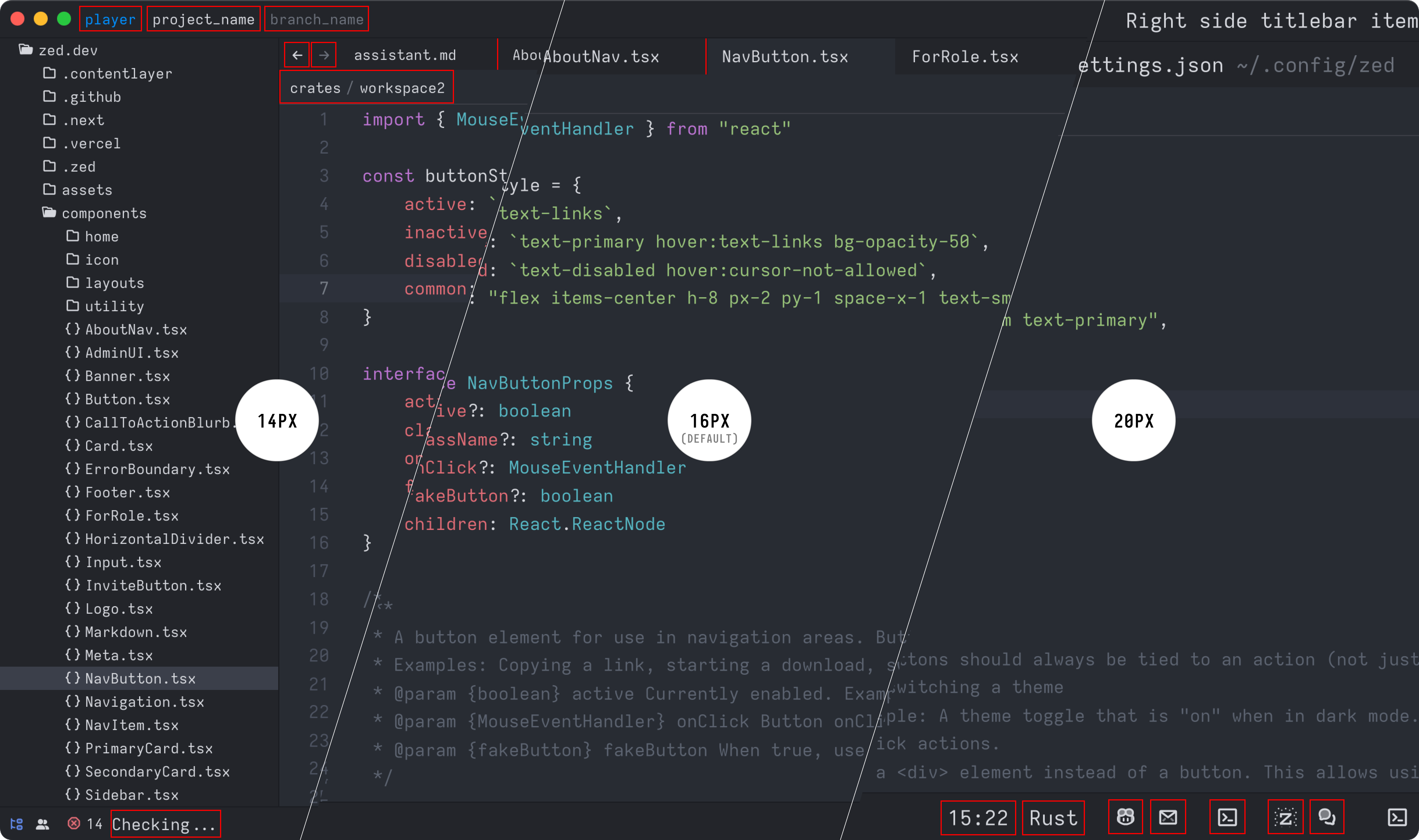This screenshot has width=1419, height=840.
Task: Click the branch_name titlebar button
Action: (x=317, y=19)
